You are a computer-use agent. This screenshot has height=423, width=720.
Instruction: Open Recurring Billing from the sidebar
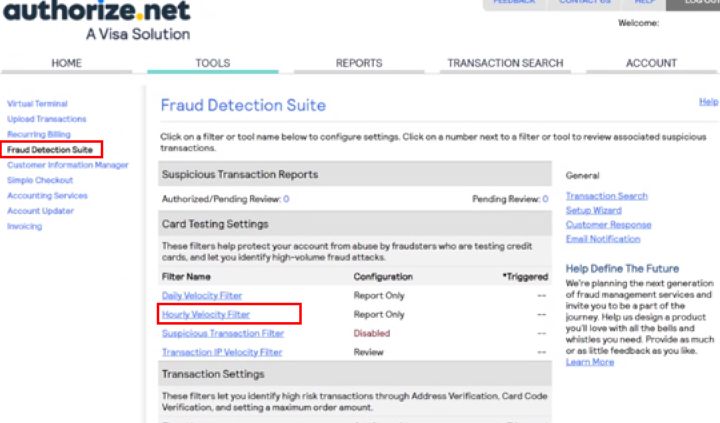coord(39,134)
